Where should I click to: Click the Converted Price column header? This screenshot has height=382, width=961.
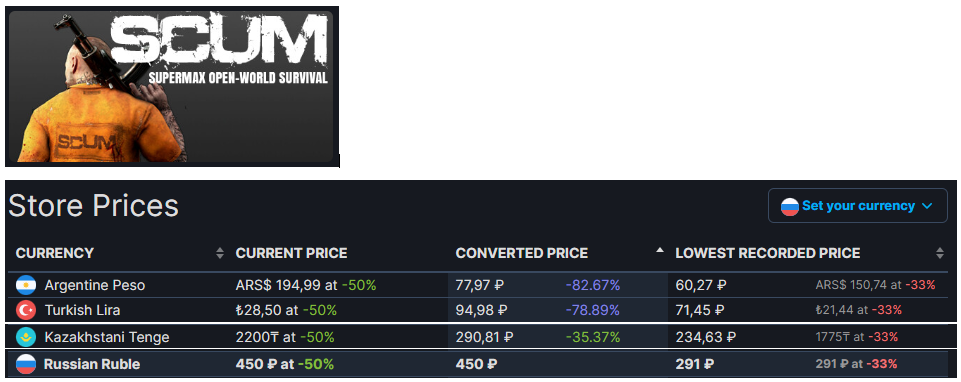[x=522, y=253]
